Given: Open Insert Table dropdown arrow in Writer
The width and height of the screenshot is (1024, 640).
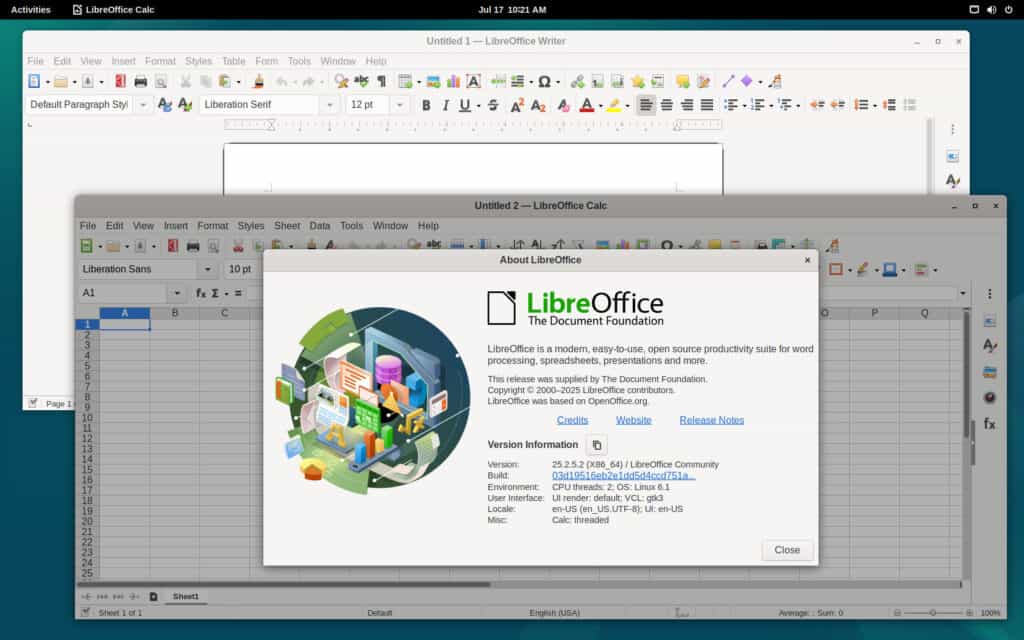Looking at the screenshot, I should [x=419, y=82].
